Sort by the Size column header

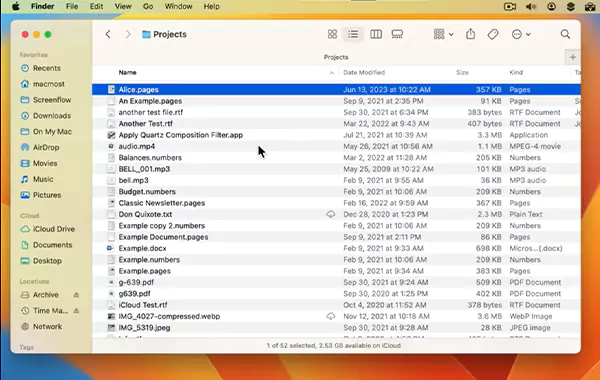462,72
